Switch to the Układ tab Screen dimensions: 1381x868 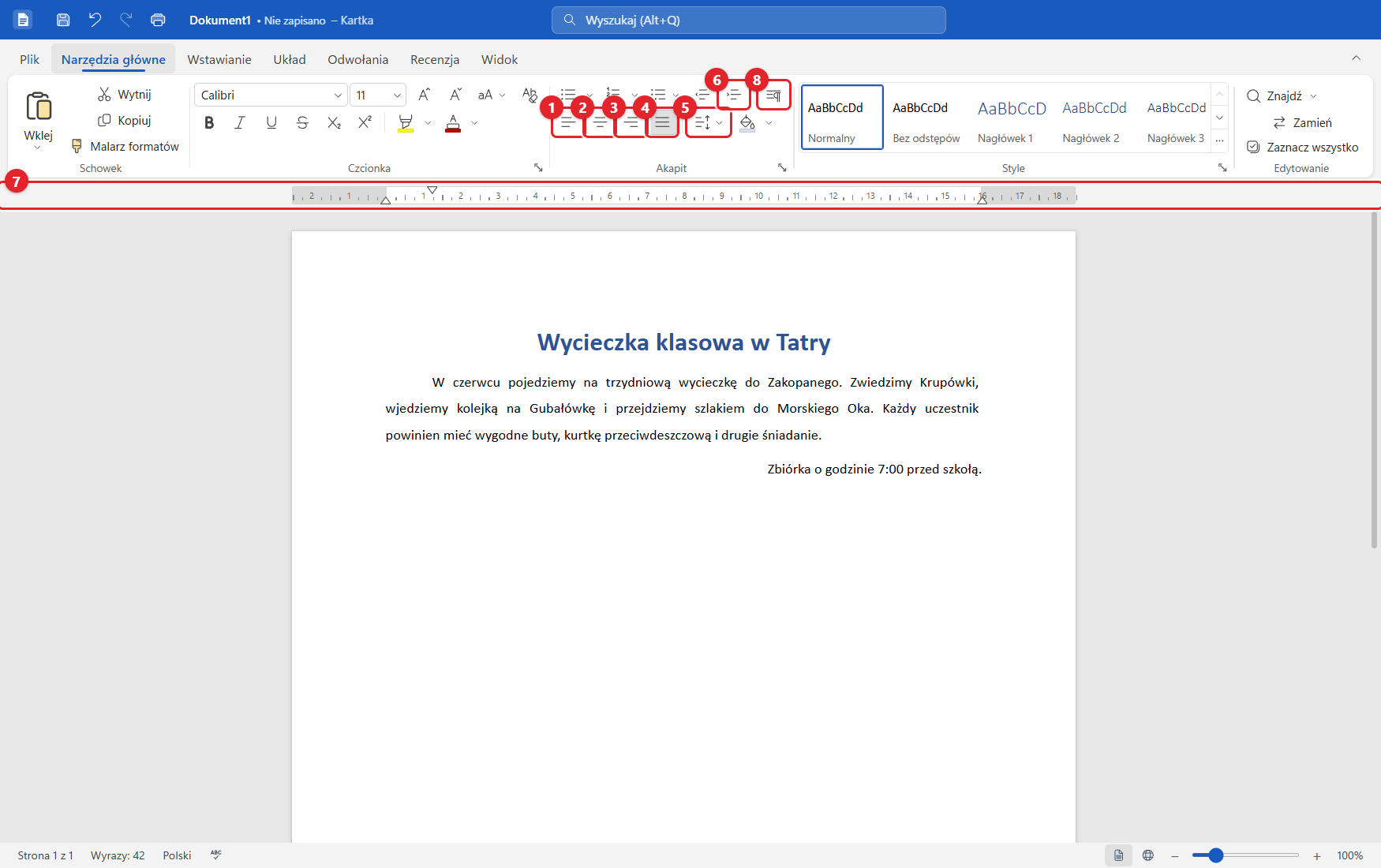click(290, 59)
